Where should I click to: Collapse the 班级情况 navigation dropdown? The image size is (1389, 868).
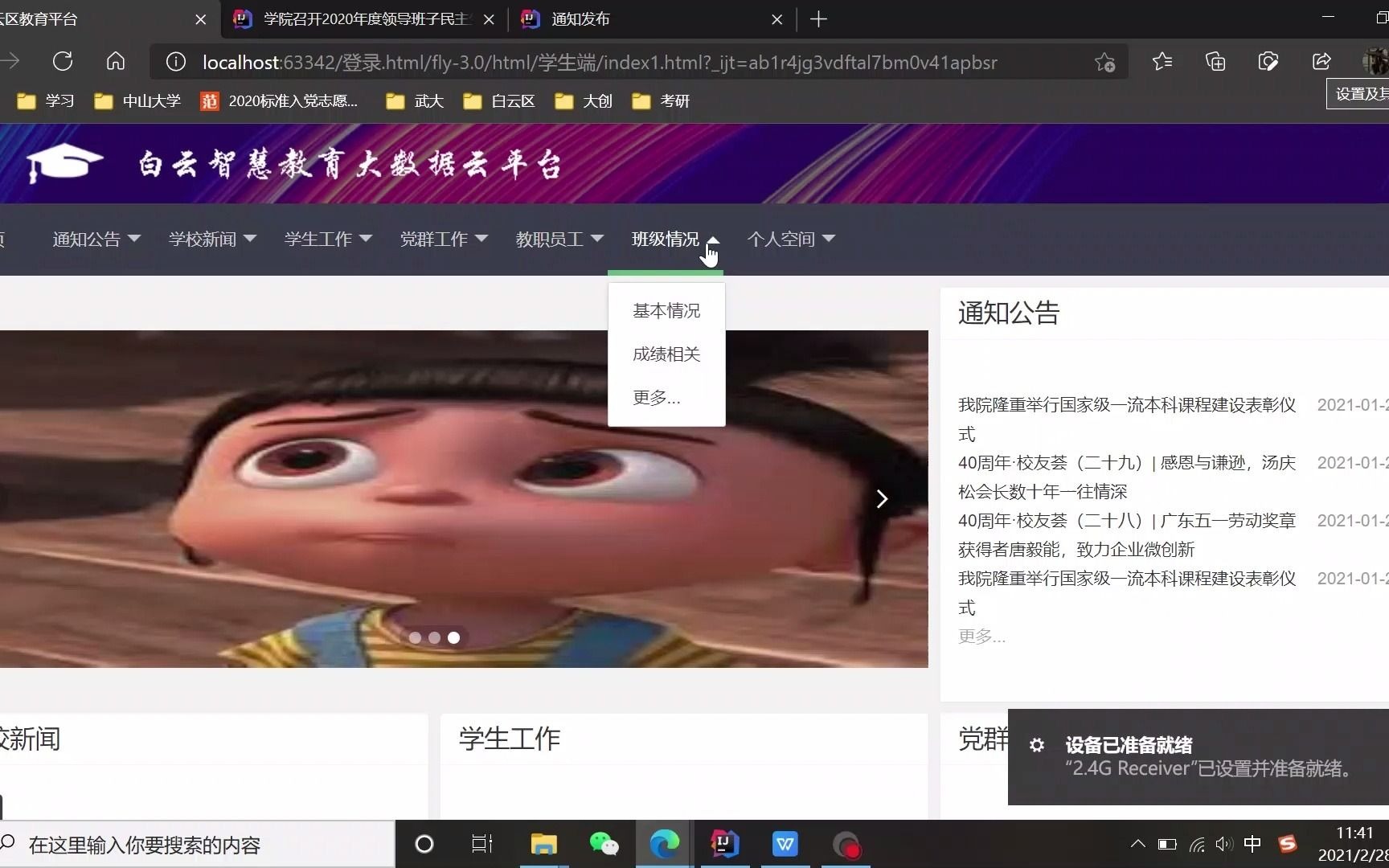coord(675,240)
